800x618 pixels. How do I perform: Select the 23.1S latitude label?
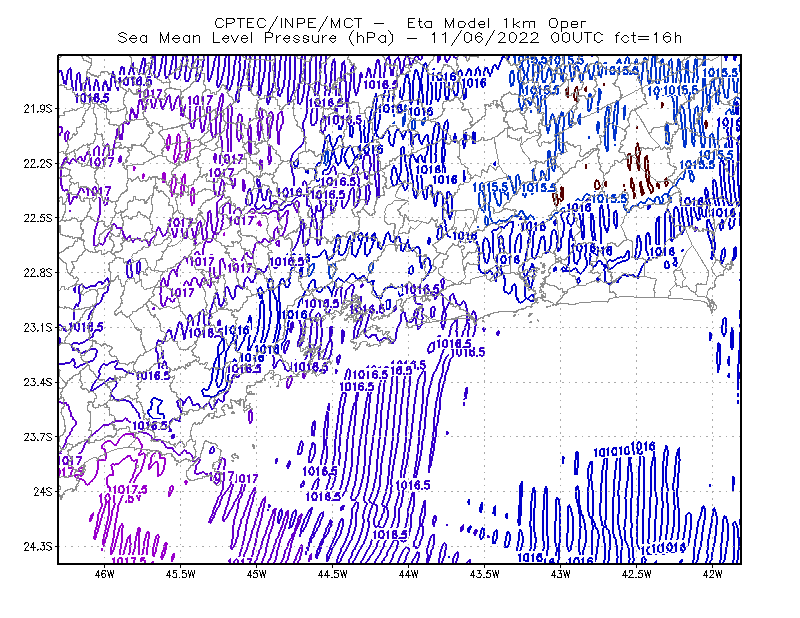click(38, 328)
